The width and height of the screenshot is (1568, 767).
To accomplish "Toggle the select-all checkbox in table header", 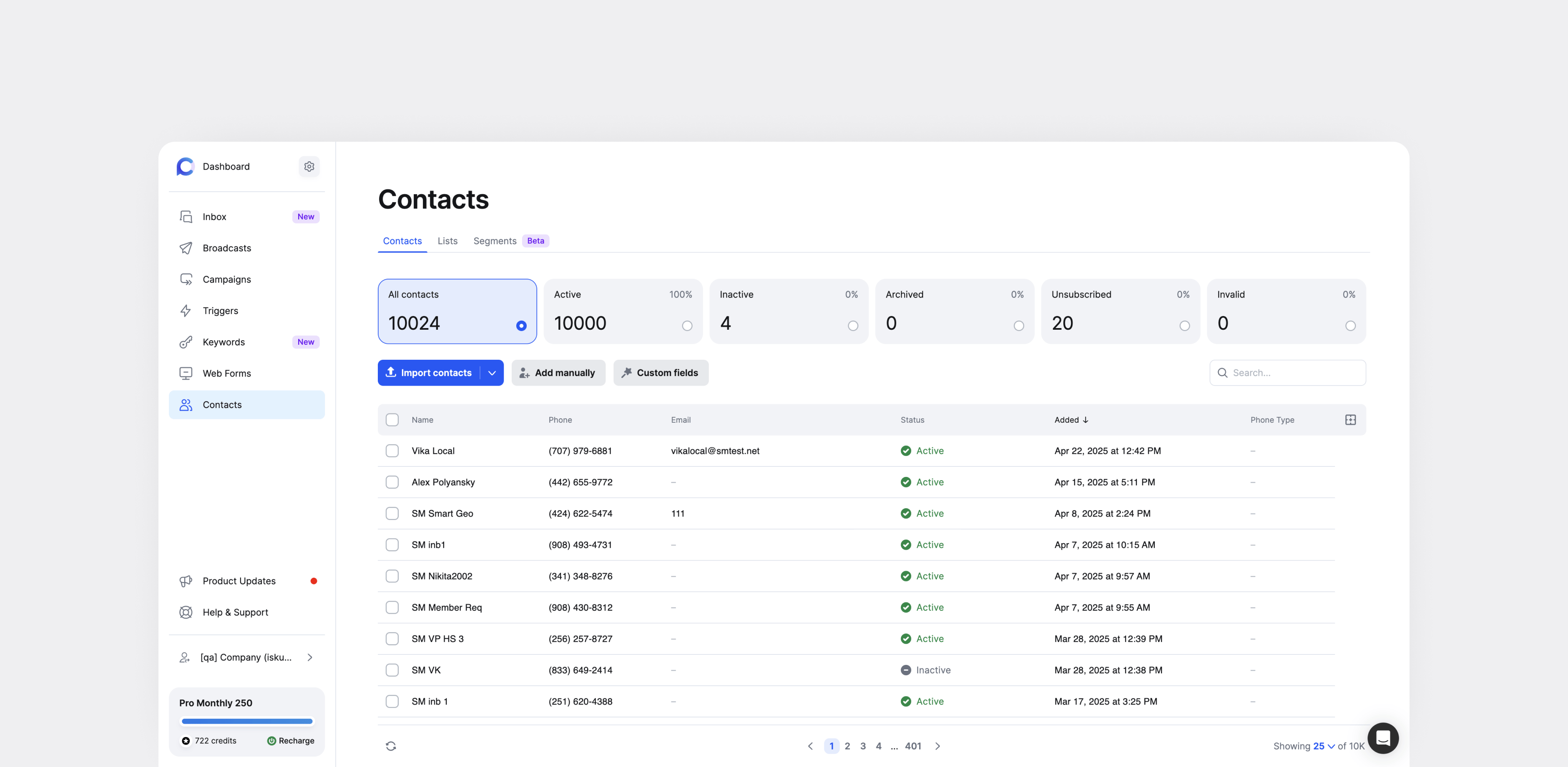I will (392, 420).
